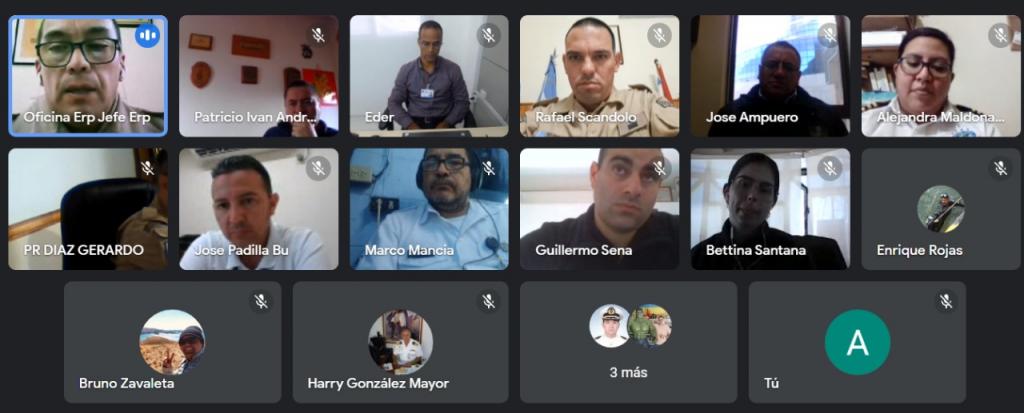This screenshot has width=1024, height=413.
Task: Click muted microphone icon on Rafael Scandolo tile
Action: (x=659, y=35)
